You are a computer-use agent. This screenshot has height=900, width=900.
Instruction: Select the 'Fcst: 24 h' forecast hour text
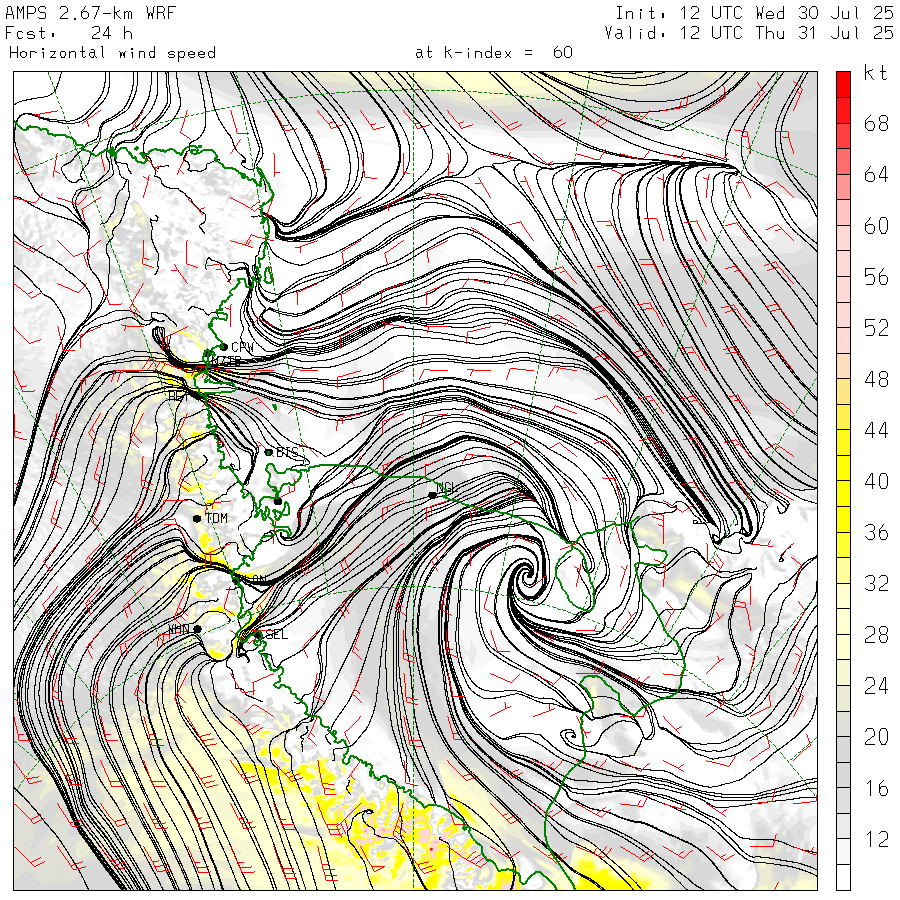click(69, 33)
